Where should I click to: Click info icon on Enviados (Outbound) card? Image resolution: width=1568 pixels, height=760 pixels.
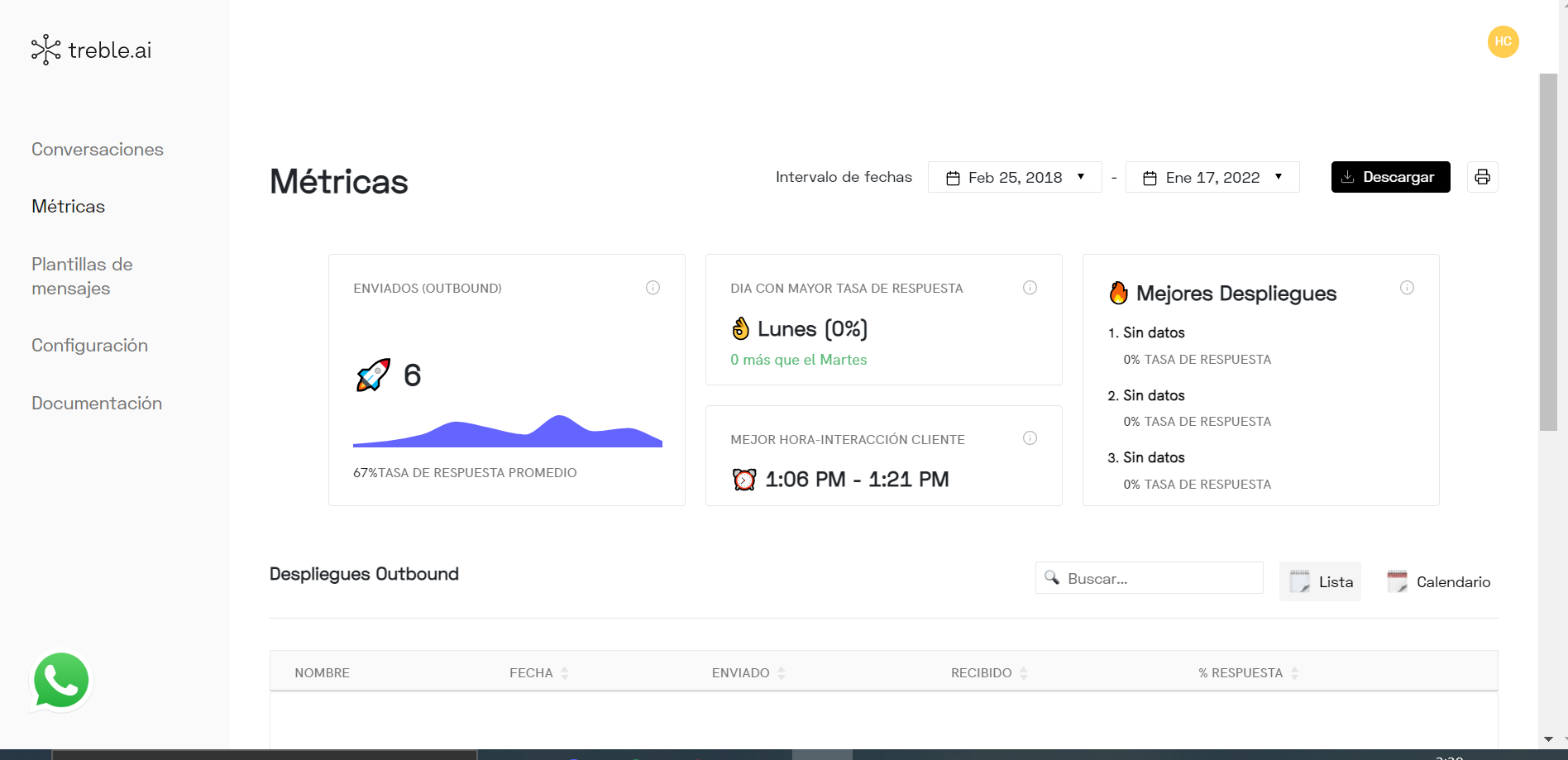[x=653, y=288]
